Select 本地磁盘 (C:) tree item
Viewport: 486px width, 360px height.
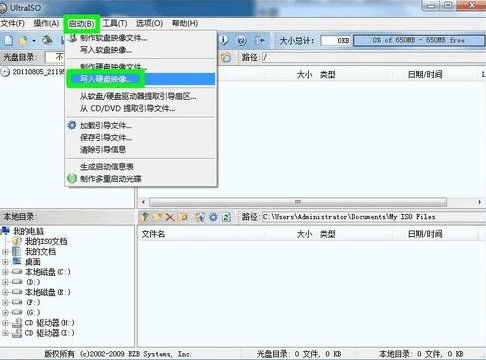tap(48, 272)
